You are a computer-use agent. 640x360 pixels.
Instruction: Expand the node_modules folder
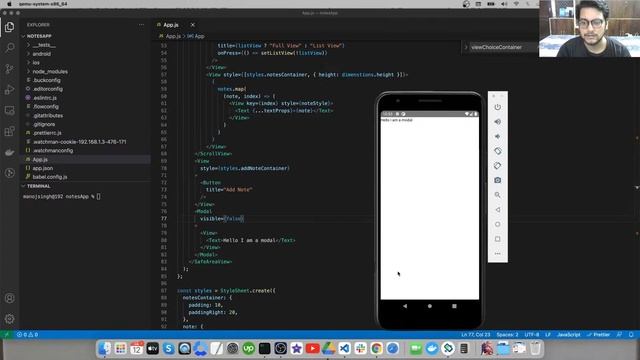pyautogui.click(x=50, y=71)
